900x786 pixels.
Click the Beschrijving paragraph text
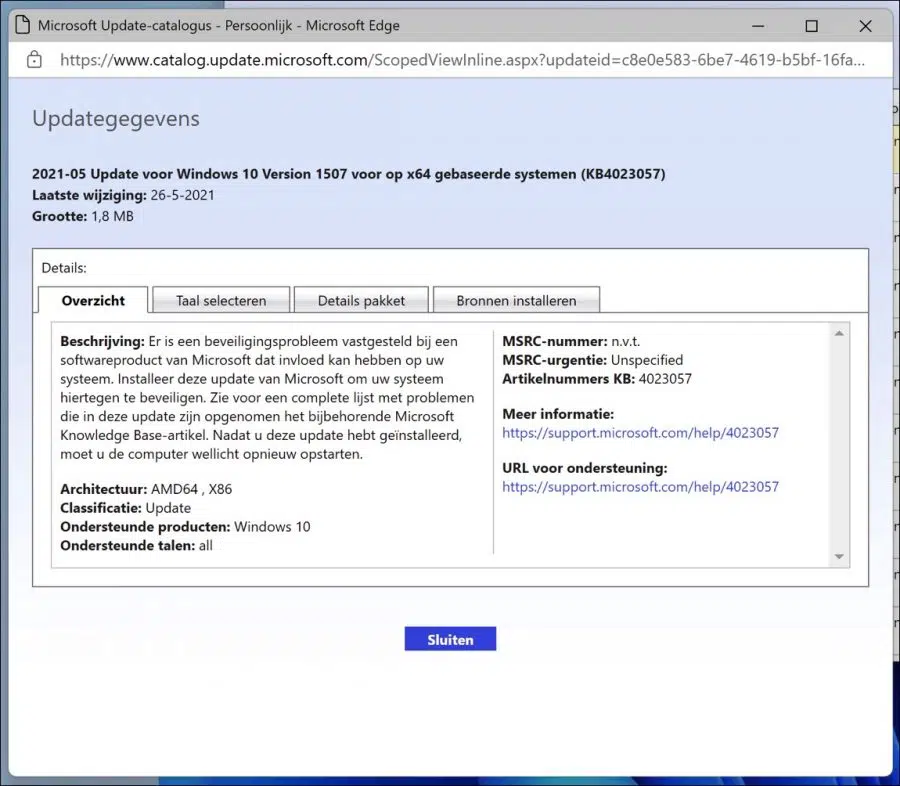pos(267,397)
